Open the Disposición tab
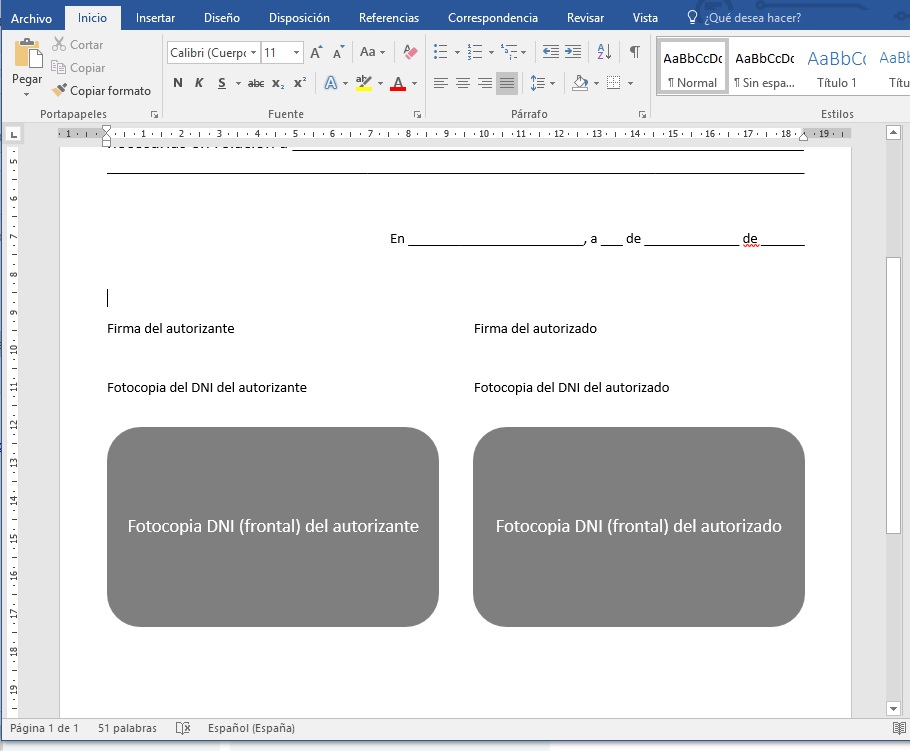The height and width of the screenshot is (751, 910). [x=299, y=18]
